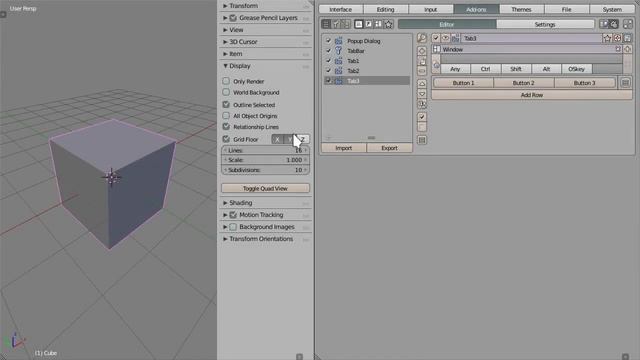Switch to the File tab

pos(567,9)
